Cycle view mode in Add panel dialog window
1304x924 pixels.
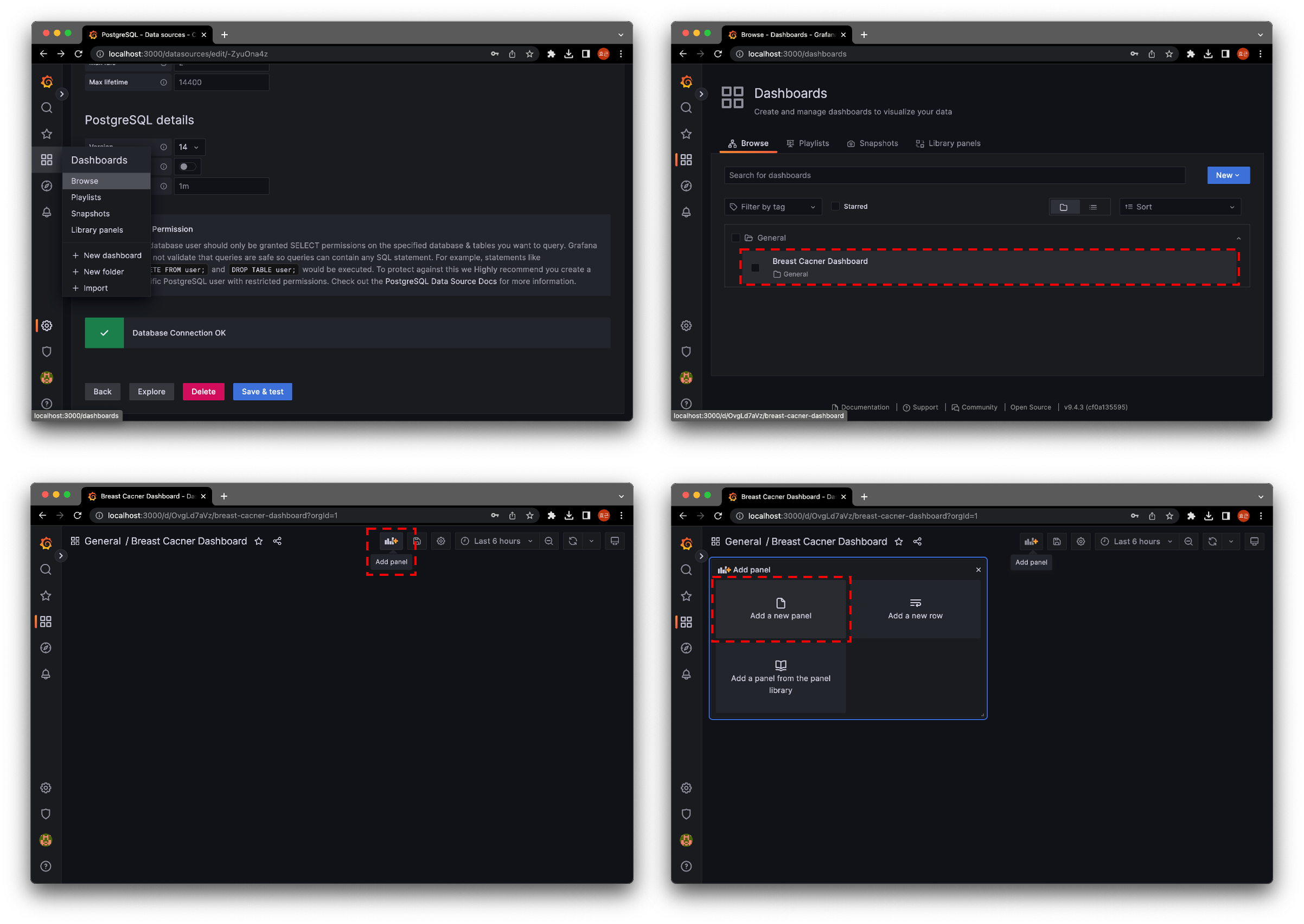pyautogui.click(x=1255, y=542)
